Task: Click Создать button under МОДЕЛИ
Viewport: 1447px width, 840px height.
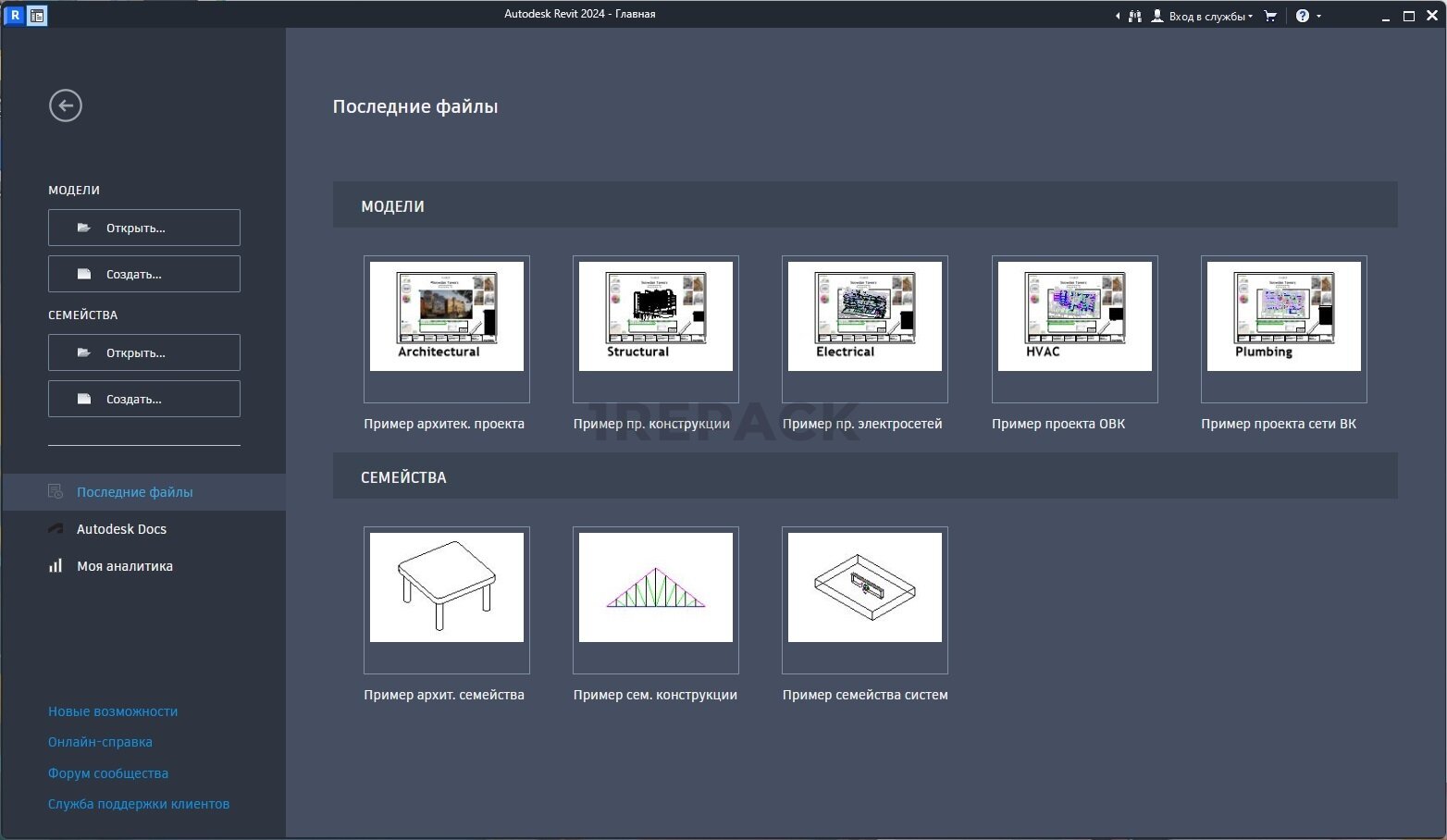Action: [x=144, y=274]
